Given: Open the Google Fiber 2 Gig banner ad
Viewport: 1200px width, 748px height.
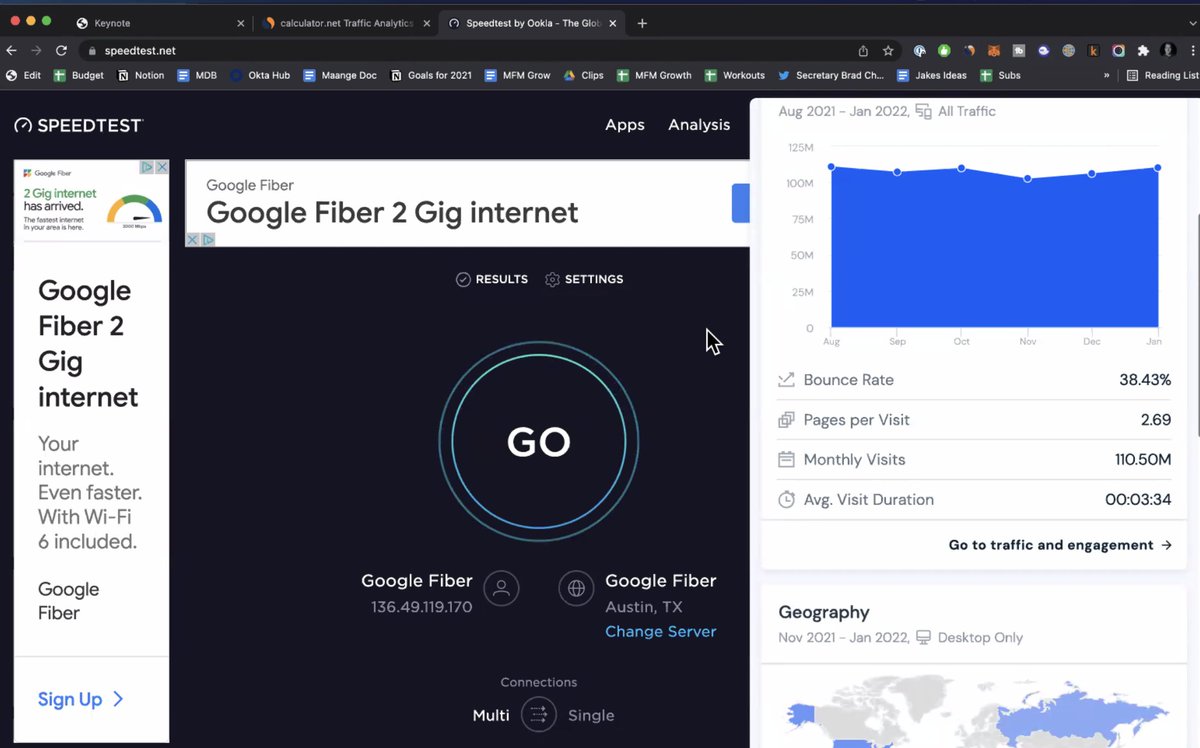Looking at the screenshot, I should pyautogui.click(x=467, y=203).
